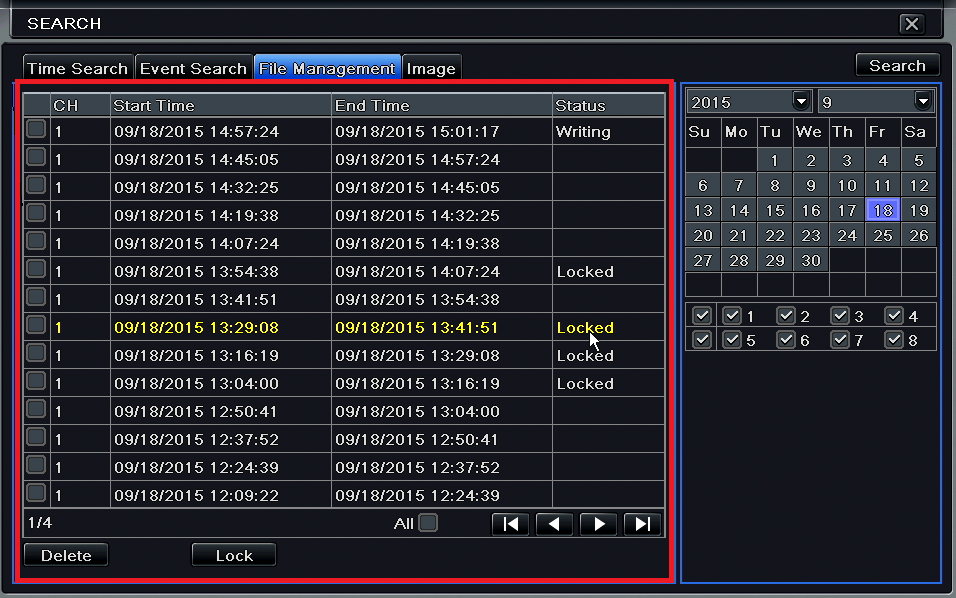Check the highlighted file starting at 13:29:08
The image size is (956, 598).
[36, 325]
